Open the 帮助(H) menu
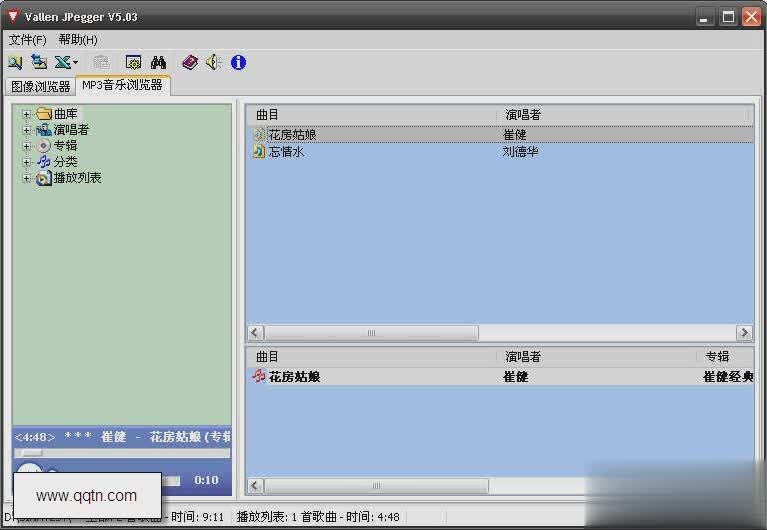The width and height of the screenshot is (767, 530). (x=78, y=40)
